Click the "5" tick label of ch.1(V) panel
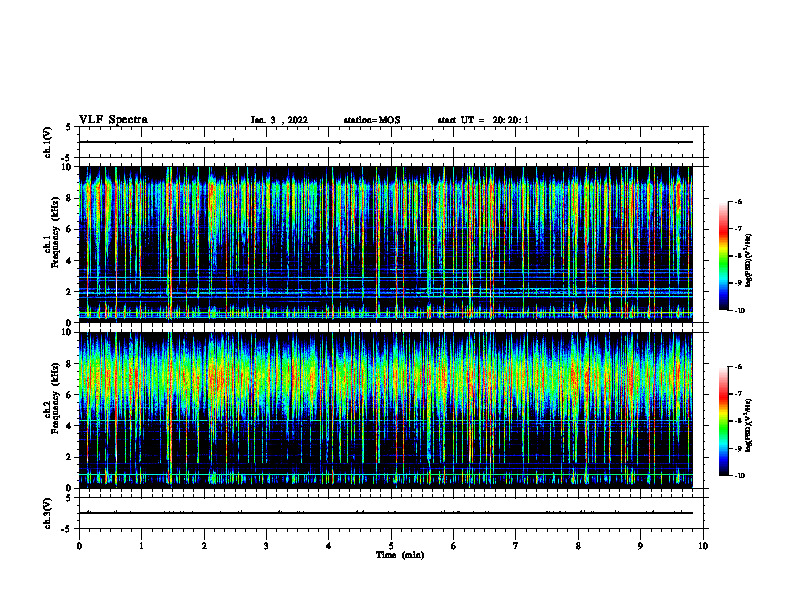The width and height of the screenshot is (792, 612). (69, 127)
